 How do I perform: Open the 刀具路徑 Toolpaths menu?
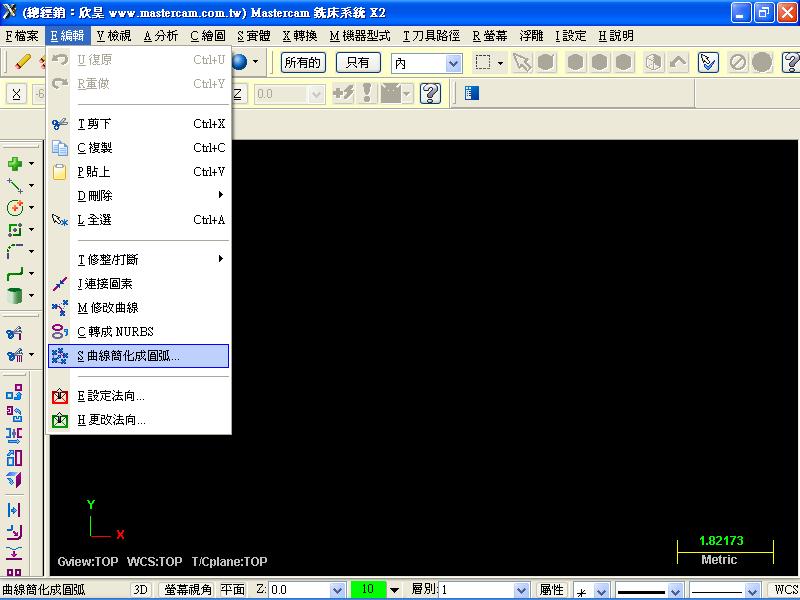[x=432, y=36]
